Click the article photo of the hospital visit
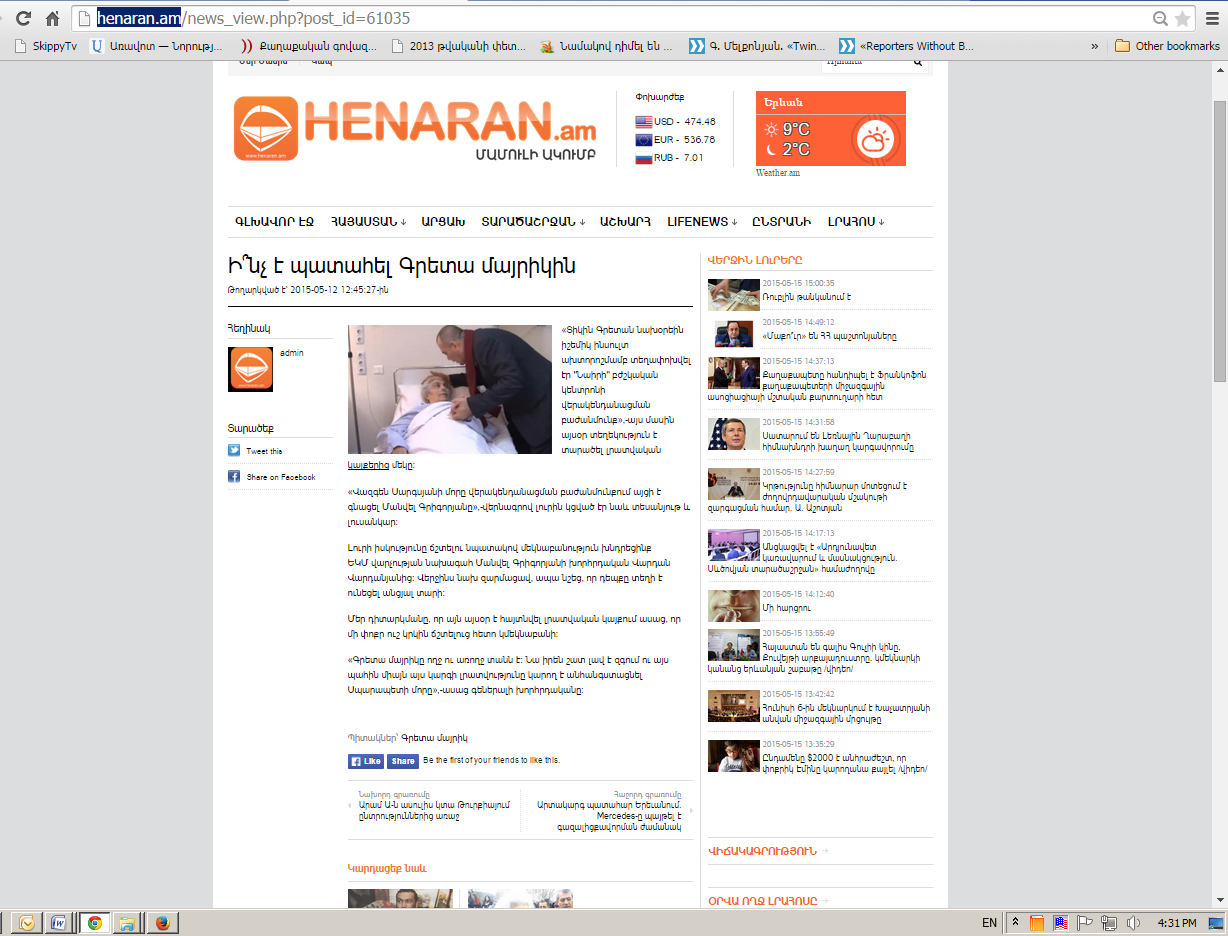This screenshot has height=936, width=1228. coord(449,389)
